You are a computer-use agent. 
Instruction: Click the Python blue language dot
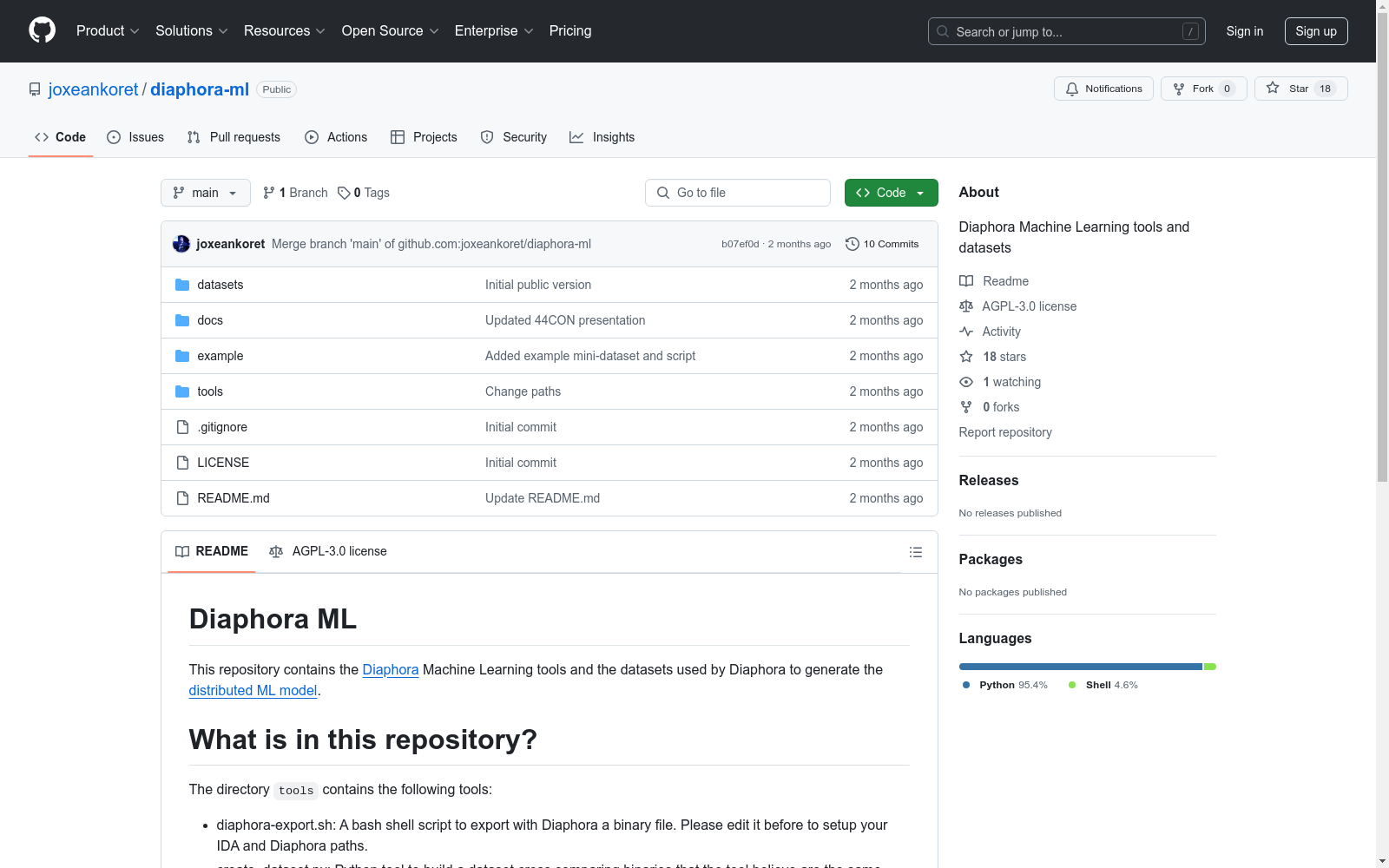(966, 685)
